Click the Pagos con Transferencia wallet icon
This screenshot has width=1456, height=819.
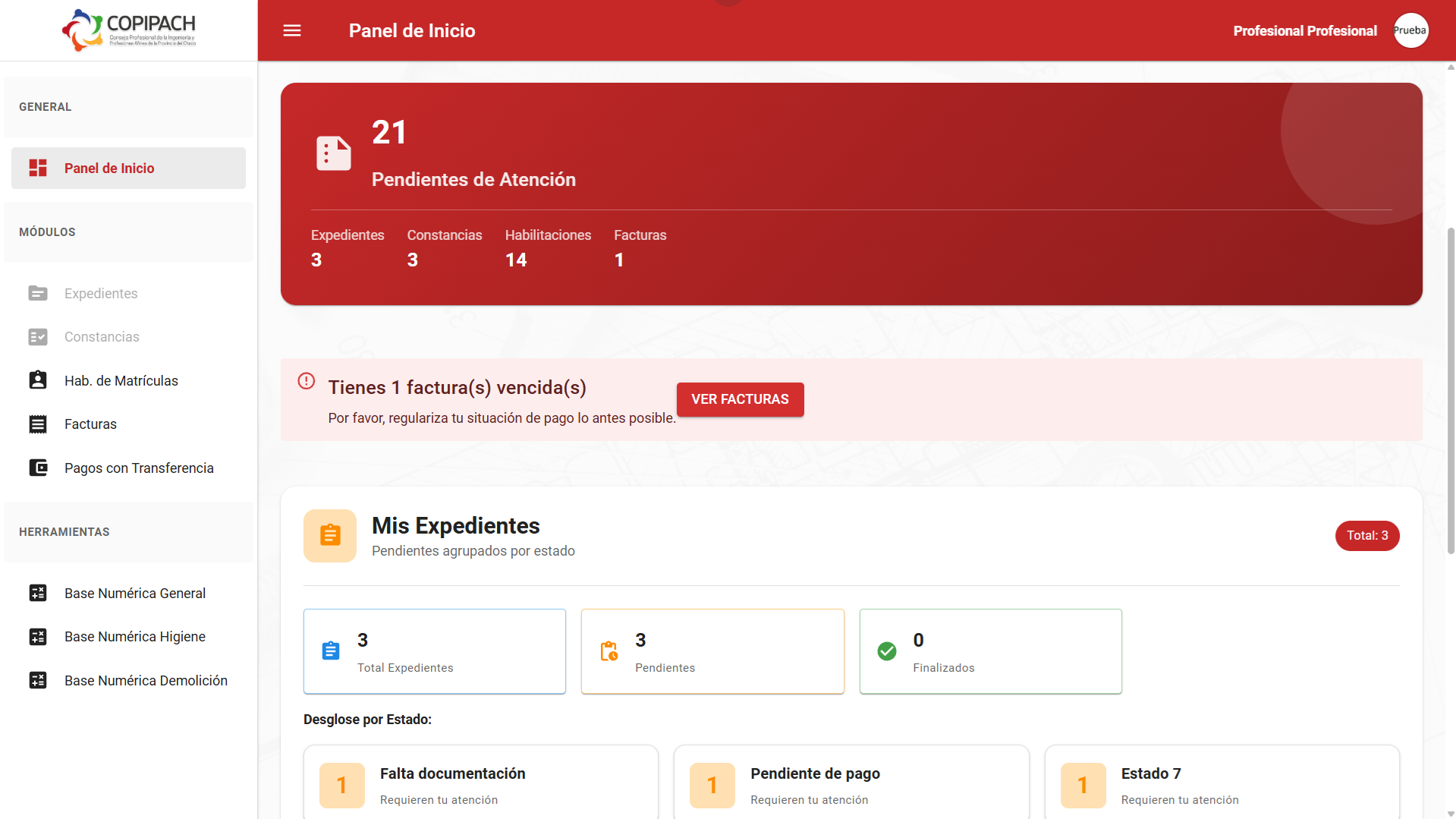tap(38, 468)
